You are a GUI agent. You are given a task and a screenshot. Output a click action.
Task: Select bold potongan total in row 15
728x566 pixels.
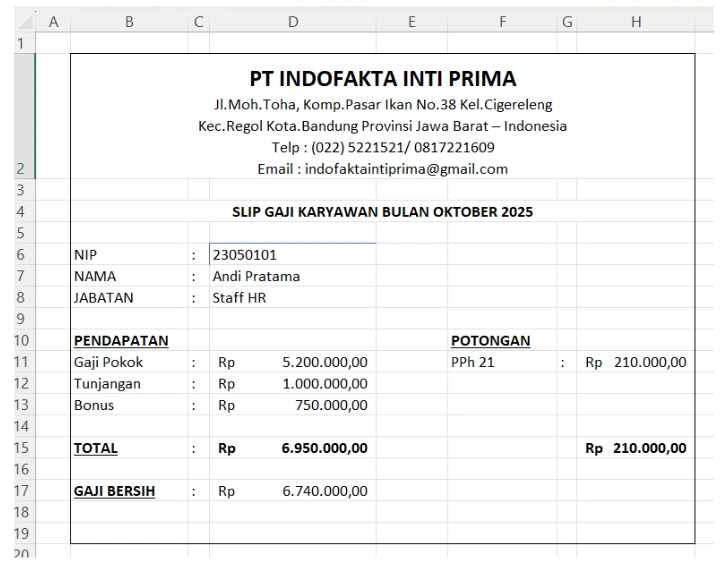coord(636,448)
